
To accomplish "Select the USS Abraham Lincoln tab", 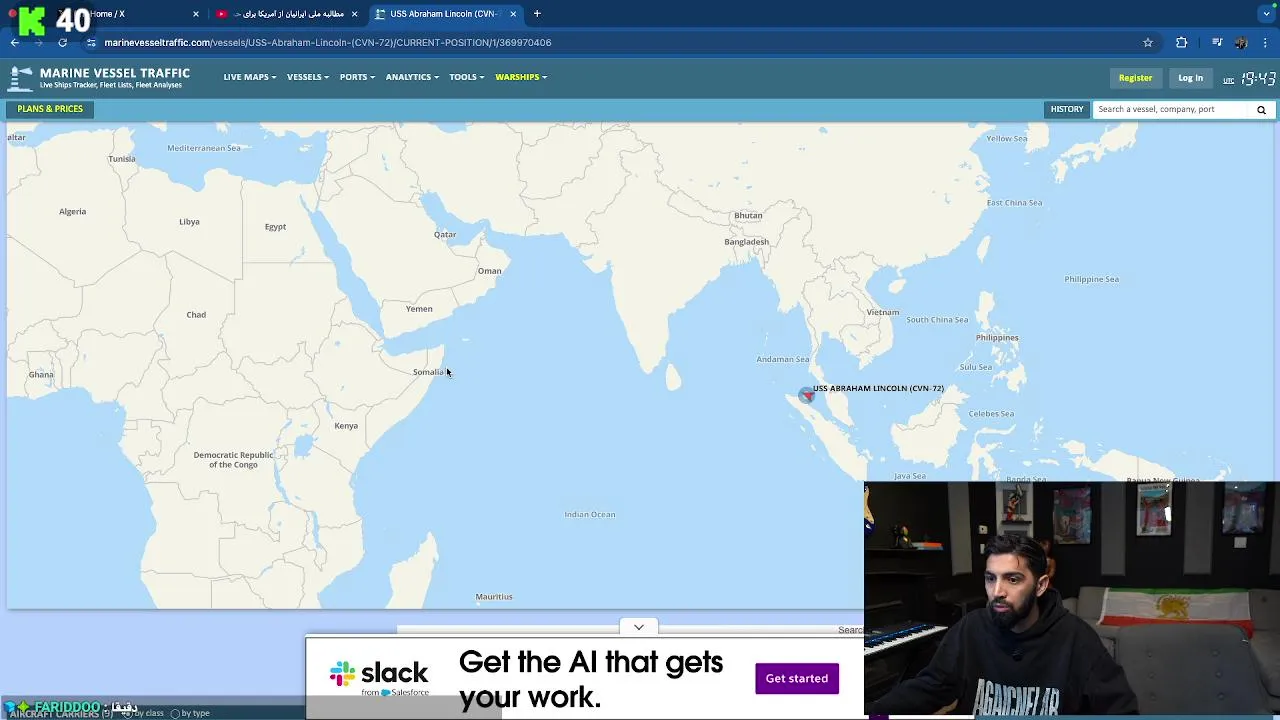I will pyautogui.click(x=445, y=14).
